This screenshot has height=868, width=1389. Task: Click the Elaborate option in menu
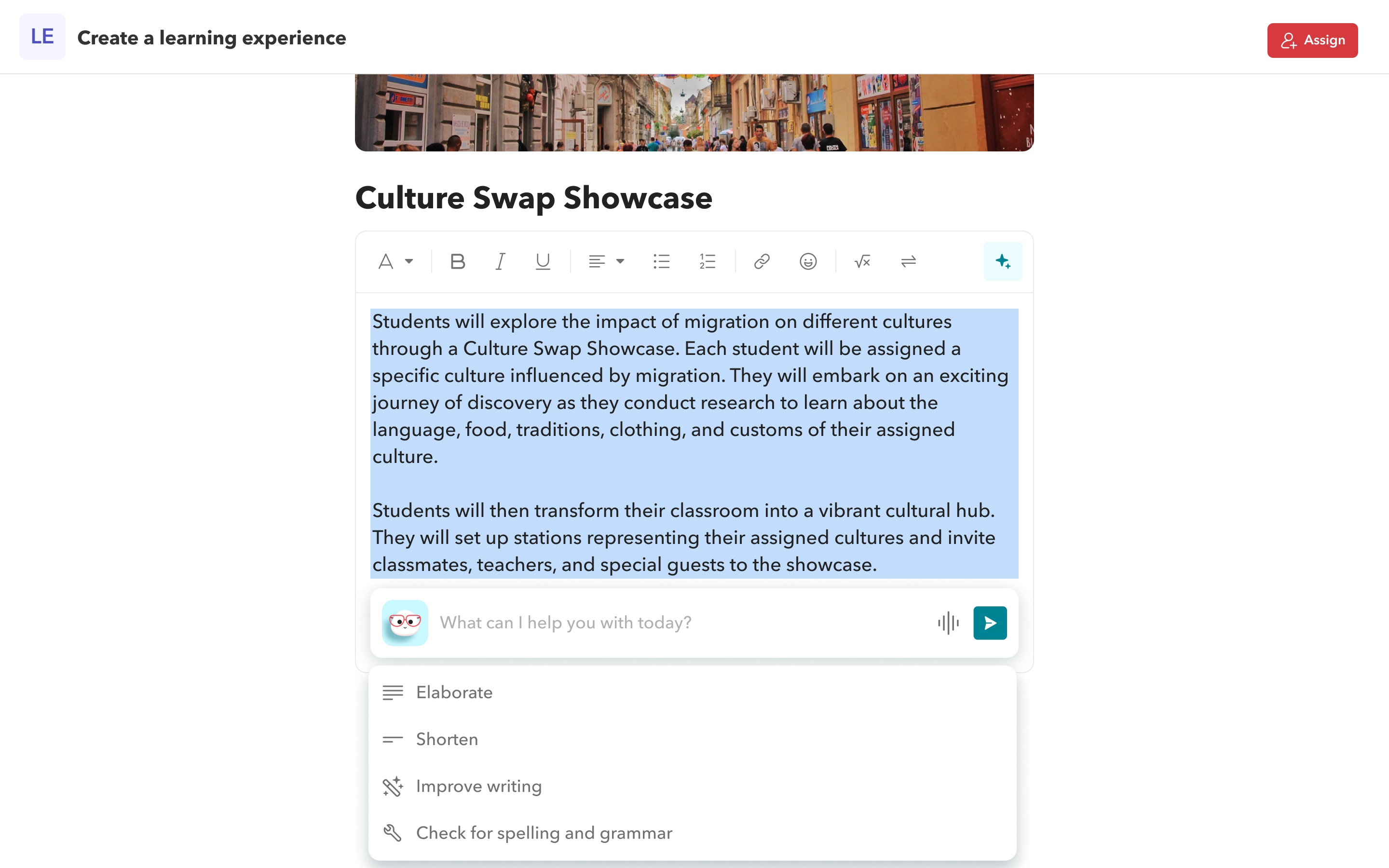454,692
